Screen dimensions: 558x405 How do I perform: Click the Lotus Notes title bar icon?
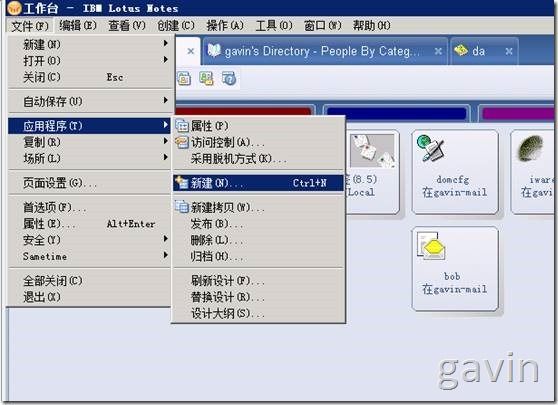[15, 8]
